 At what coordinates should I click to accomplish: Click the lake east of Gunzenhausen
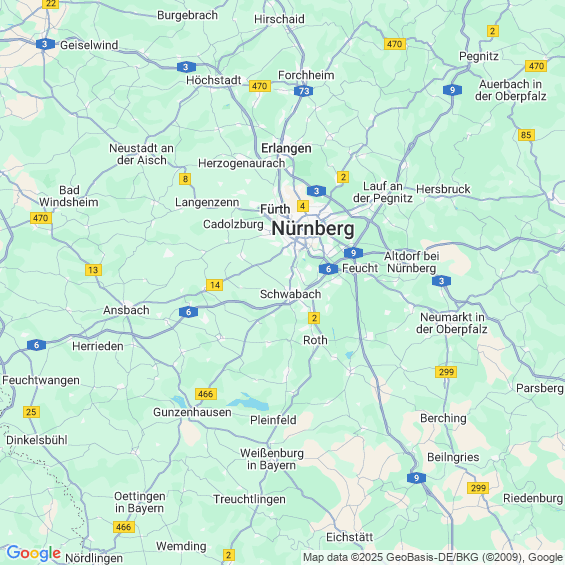tap(249, 402)
